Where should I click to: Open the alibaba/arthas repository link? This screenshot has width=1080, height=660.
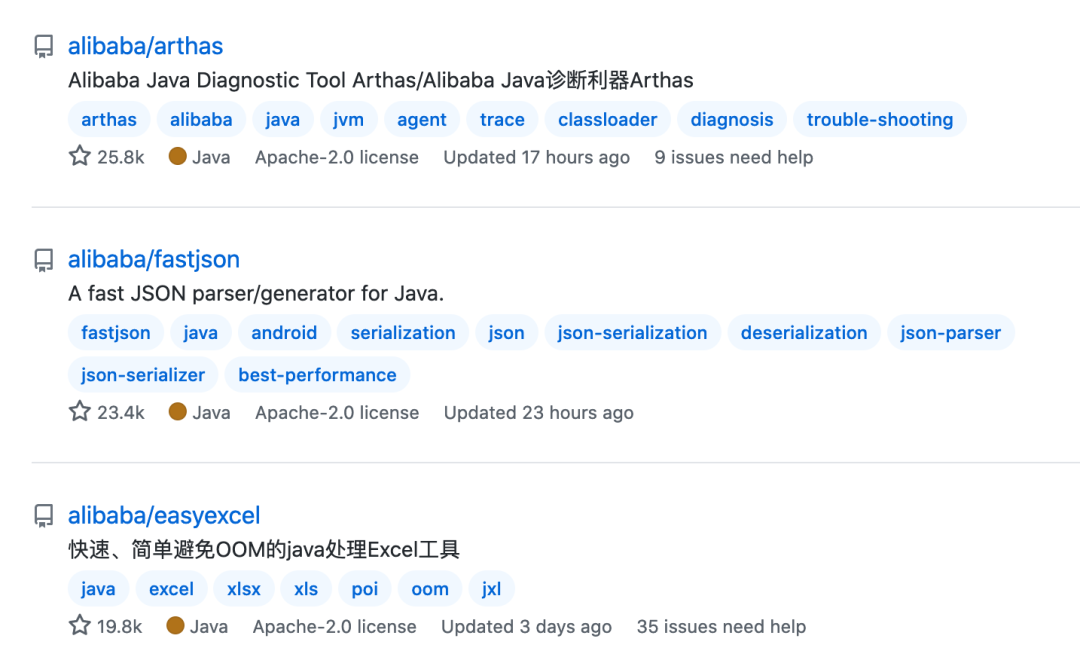point(145,46)
